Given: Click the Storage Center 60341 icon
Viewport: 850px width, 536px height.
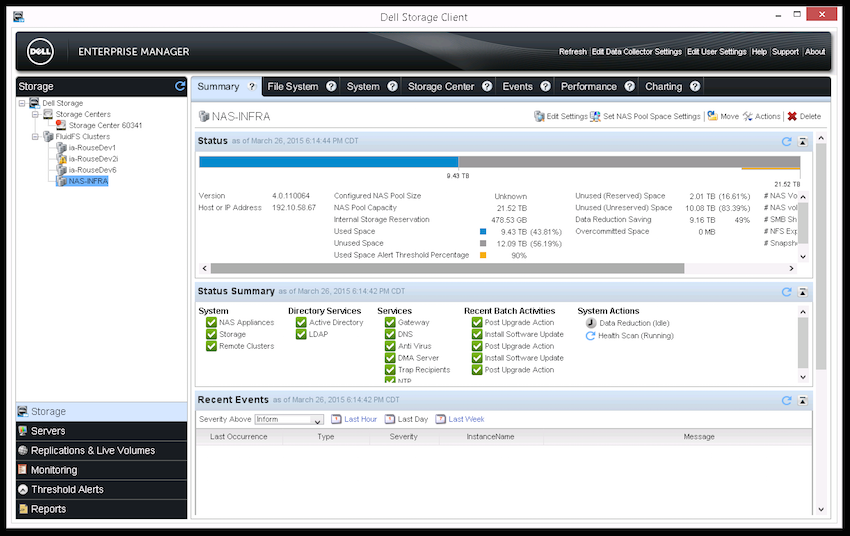Looking at the screenshot, I should tap(61, 125).
